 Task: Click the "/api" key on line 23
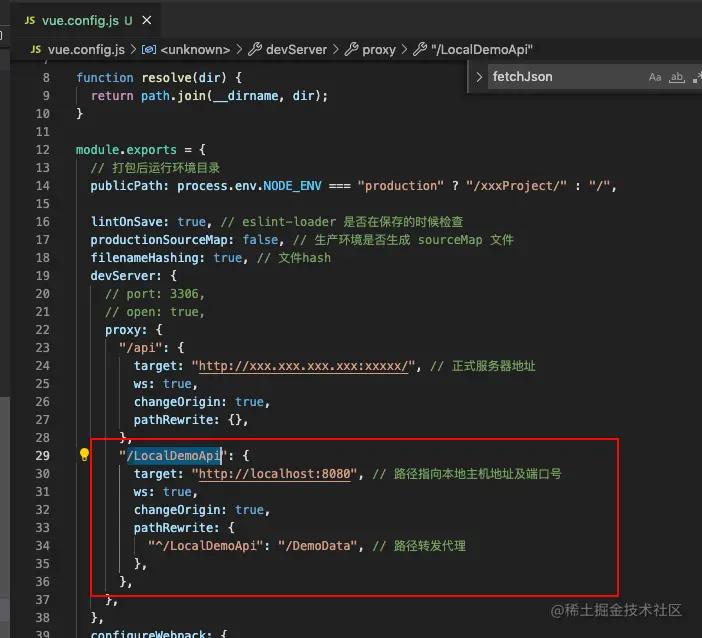click(141, 348)
